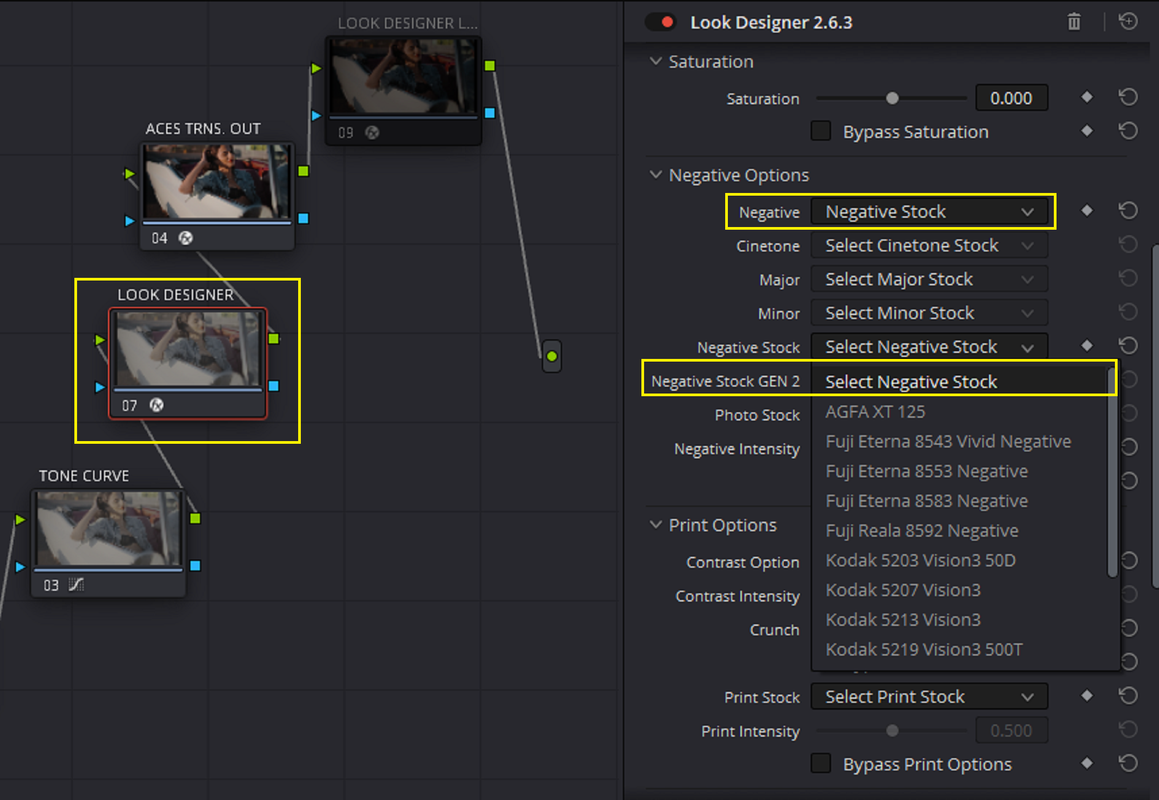
Task: Click the OFX badge icon on node 04
Action: 186,238
